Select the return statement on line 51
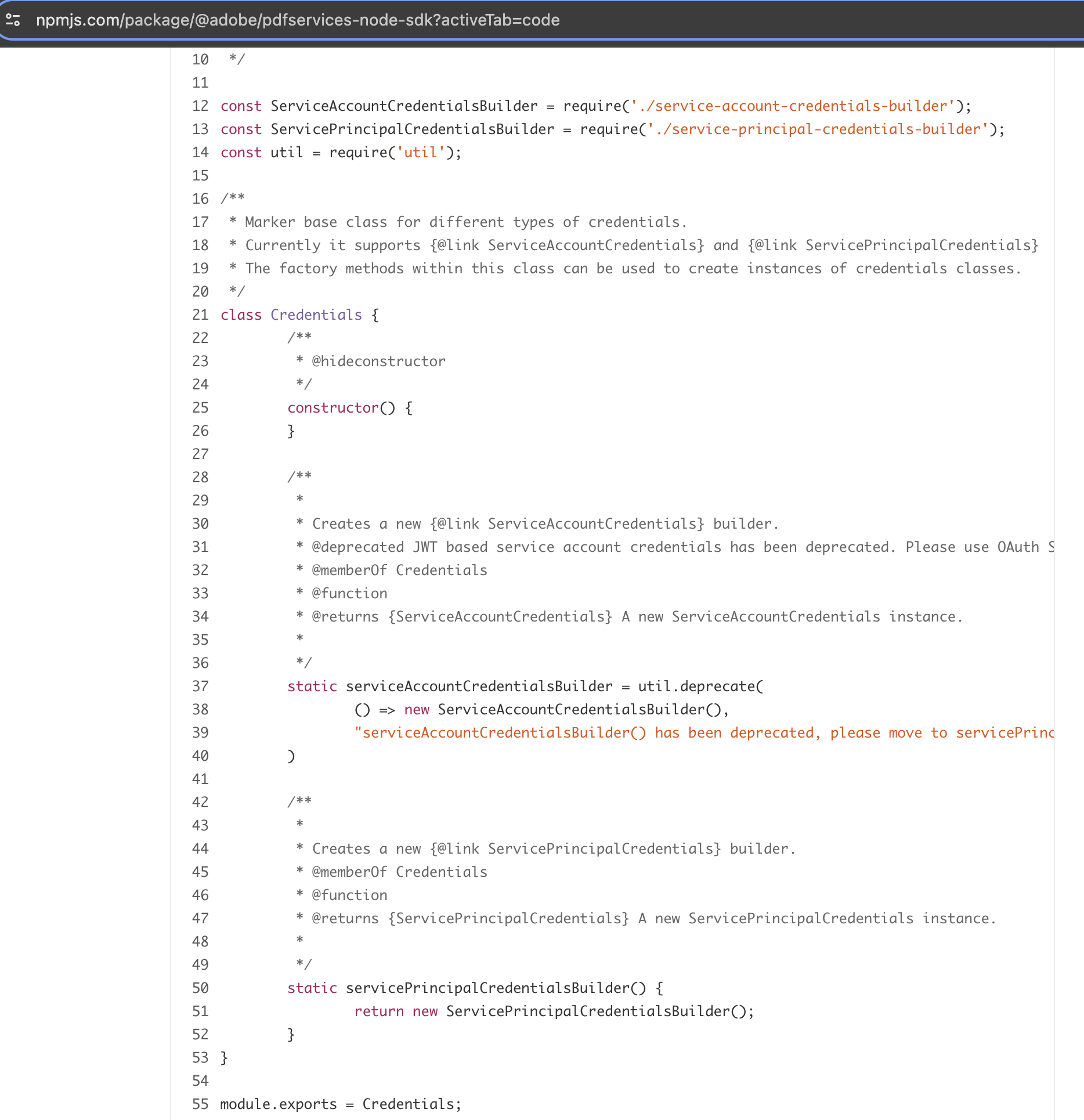 pyautogui.click(x=551, y=1011)
